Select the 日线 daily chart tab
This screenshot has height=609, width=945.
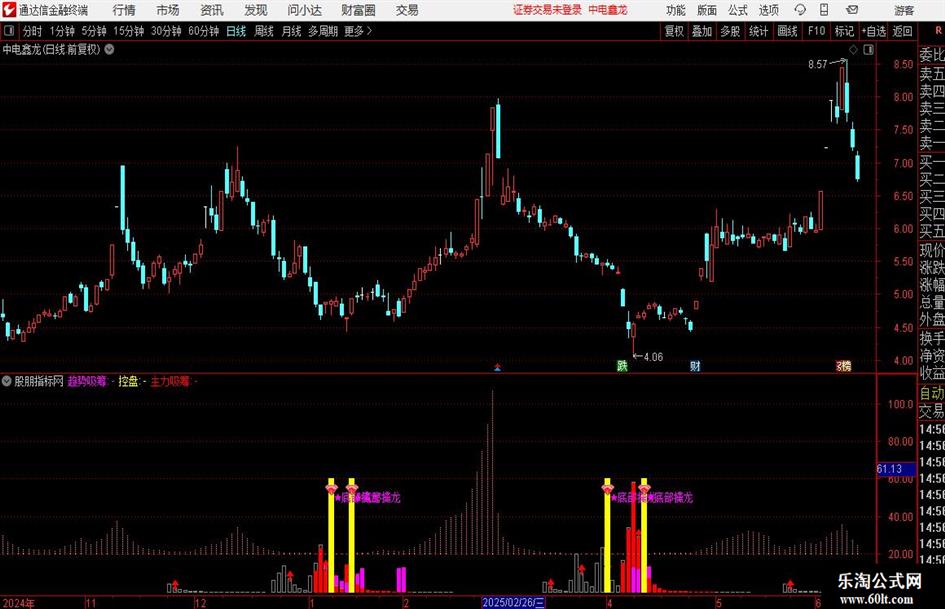[236, 31]
